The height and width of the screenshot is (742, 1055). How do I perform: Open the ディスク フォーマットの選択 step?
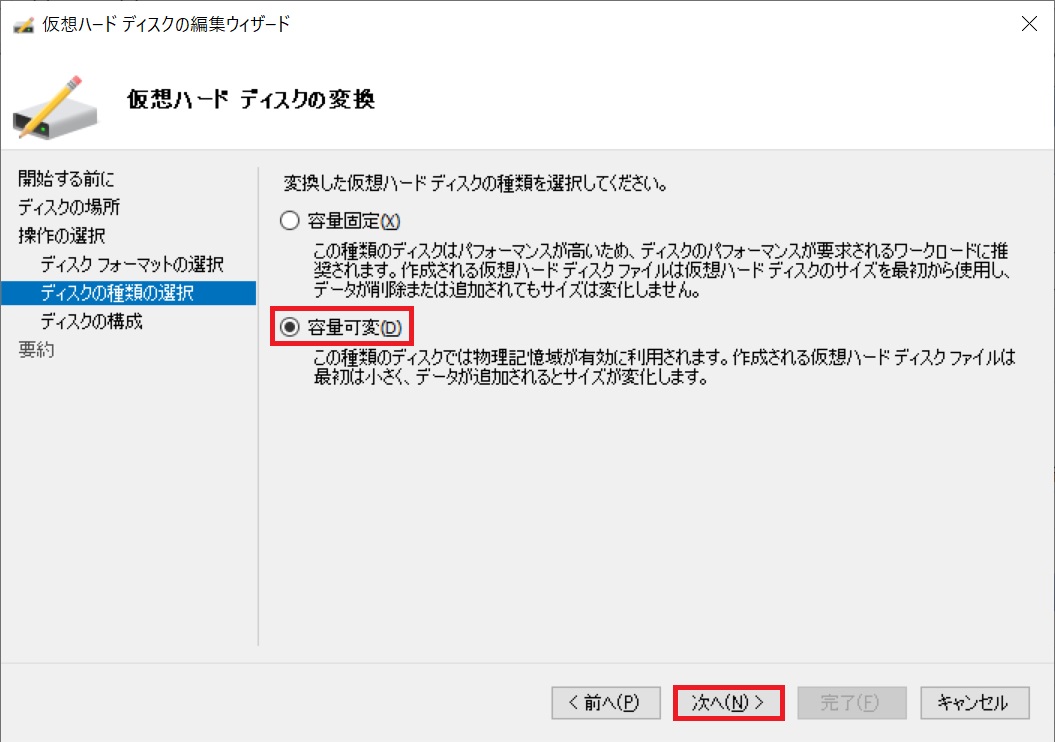(132, 264)
